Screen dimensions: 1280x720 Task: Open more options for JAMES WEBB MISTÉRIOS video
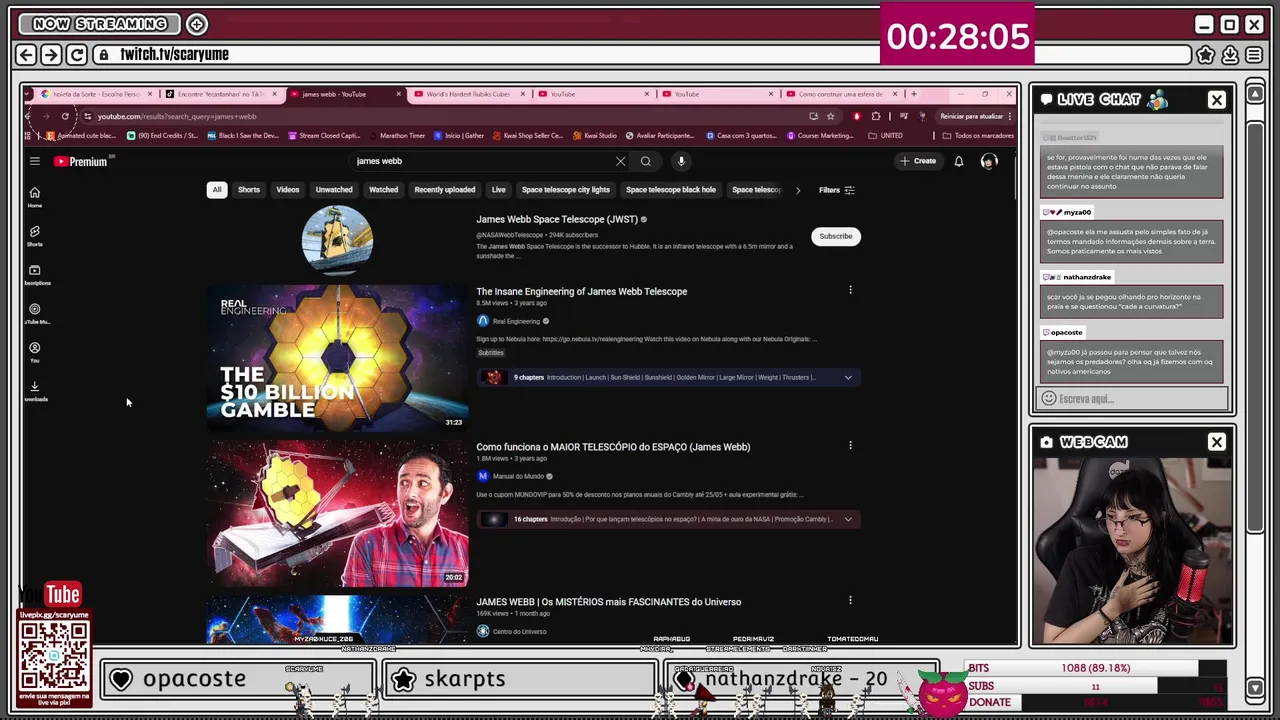click(850, 600)
